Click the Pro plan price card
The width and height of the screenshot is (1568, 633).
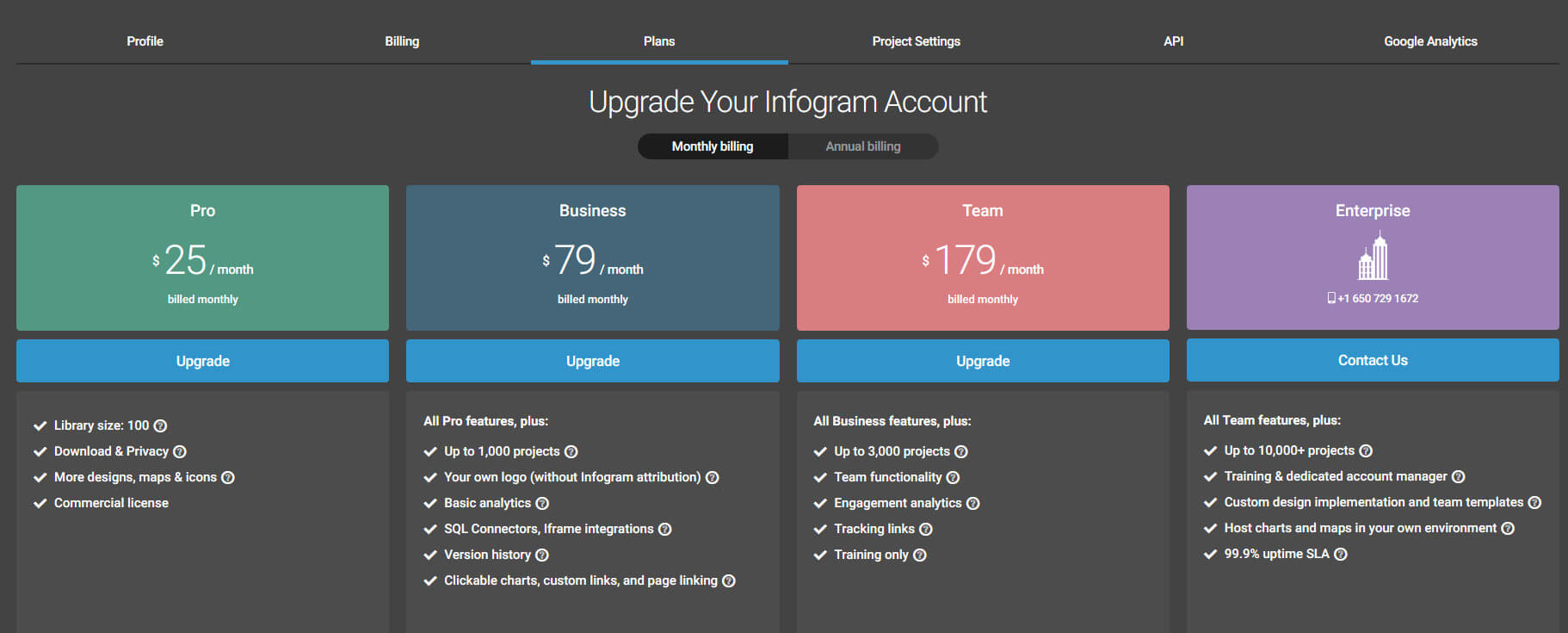pyautogui.click(x=202, y=258)
